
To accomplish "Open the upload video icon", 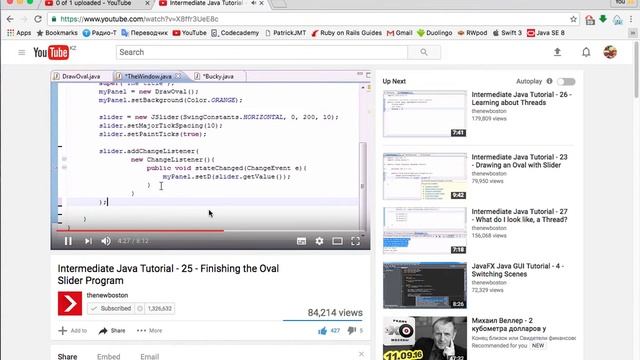I will (557, 52).
